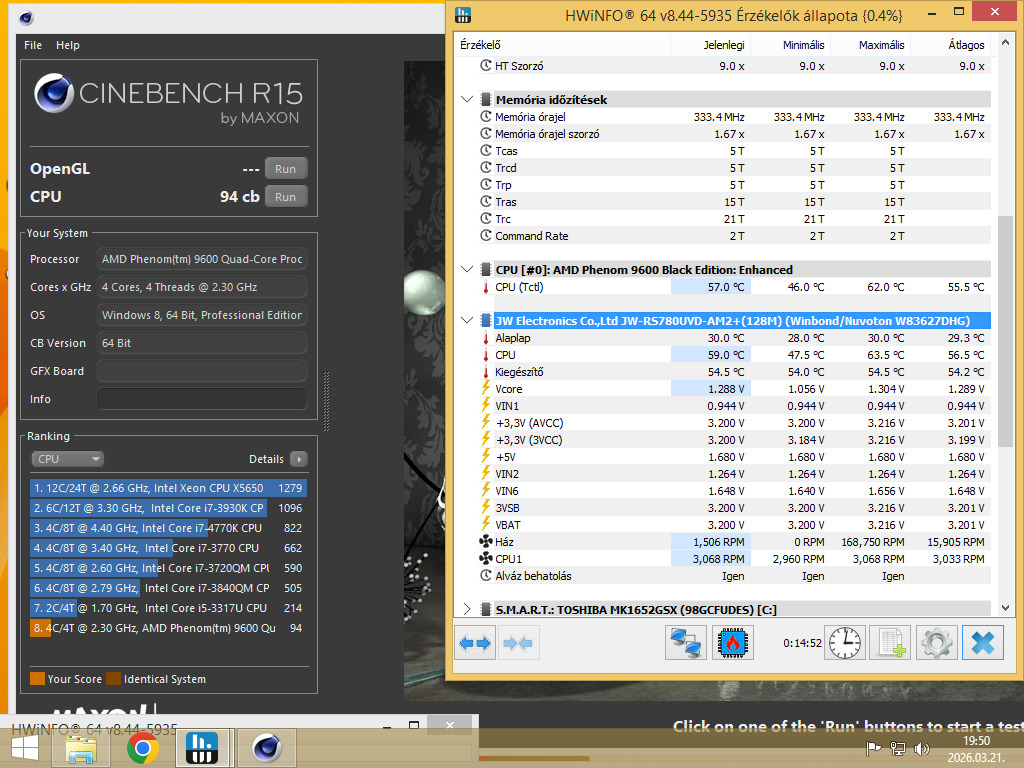
Task: Open the File menu in Cinebench
Action: tap(33, 45)
